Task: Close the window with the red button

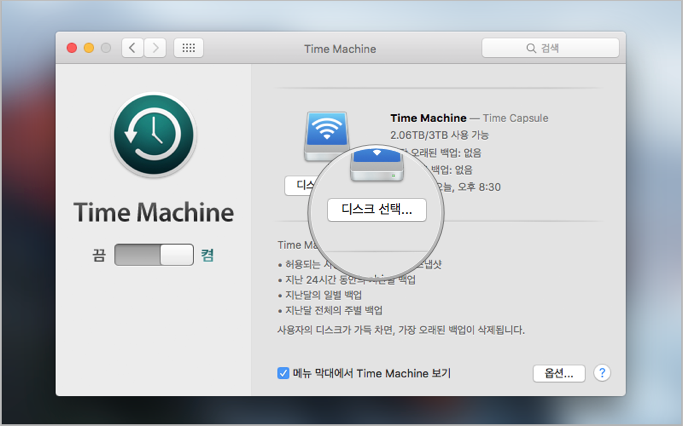Action: click(x=72, y=48)
